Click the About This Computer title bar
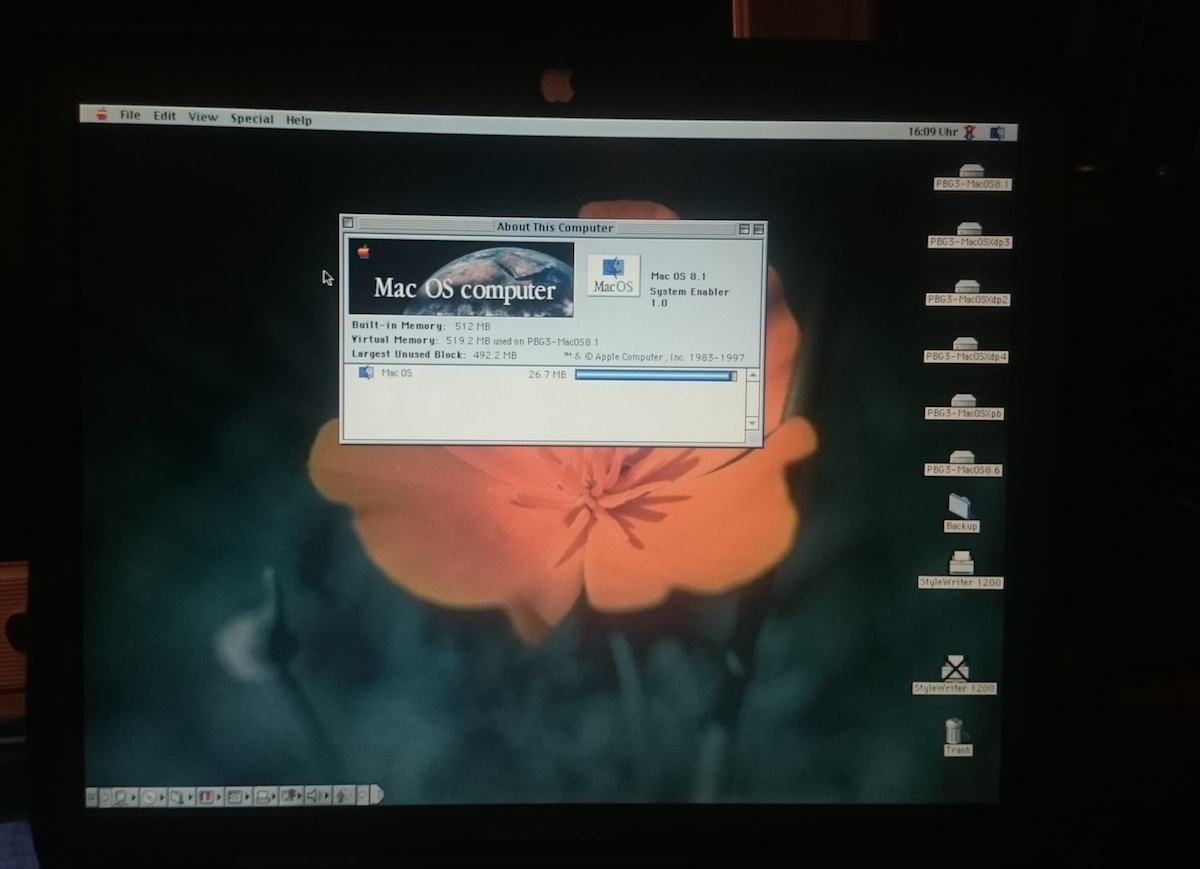1200x869 pixels. coord(555,226)
